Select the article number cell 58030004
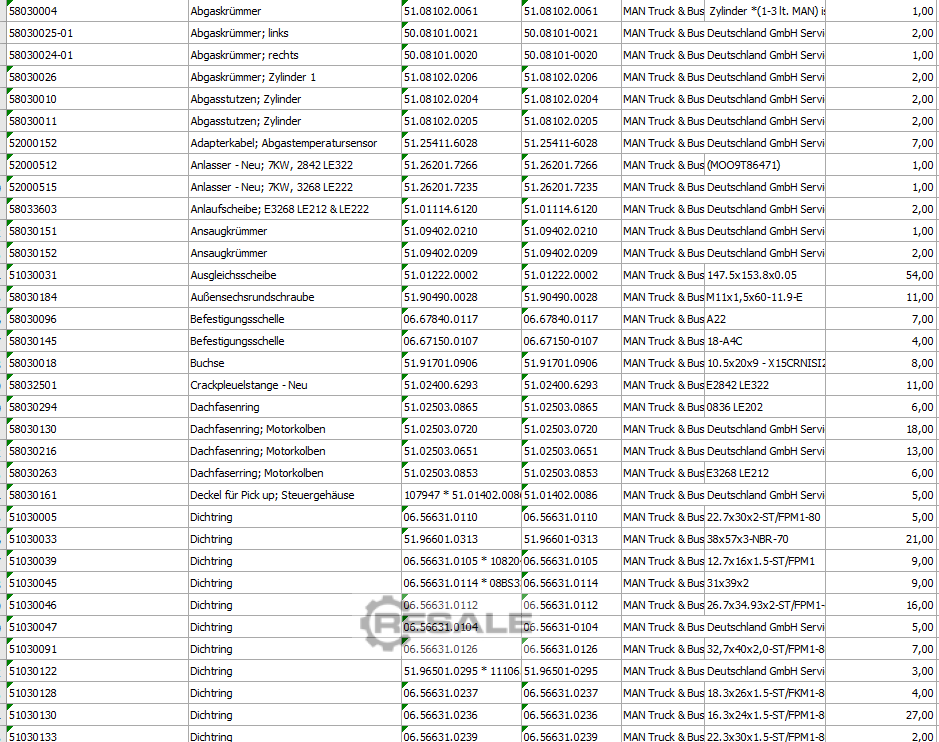The image size is (939, 742). (95, 11)
